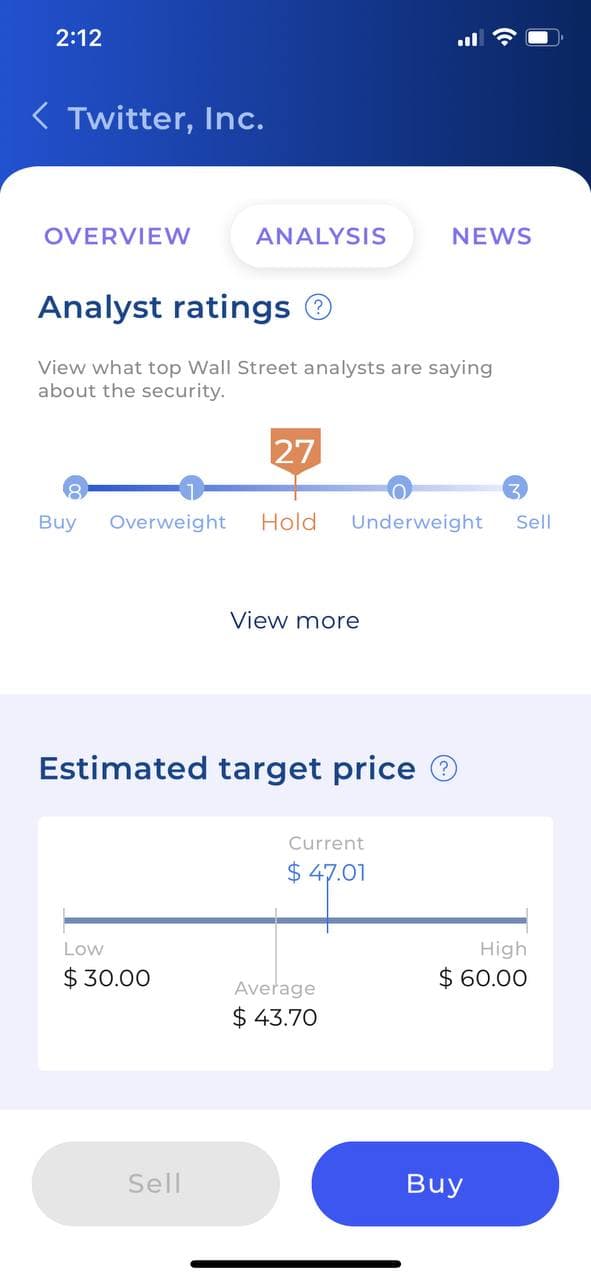Tap the orange 27 Hold rating marker
591x1280 pixels.
(295, 452)
